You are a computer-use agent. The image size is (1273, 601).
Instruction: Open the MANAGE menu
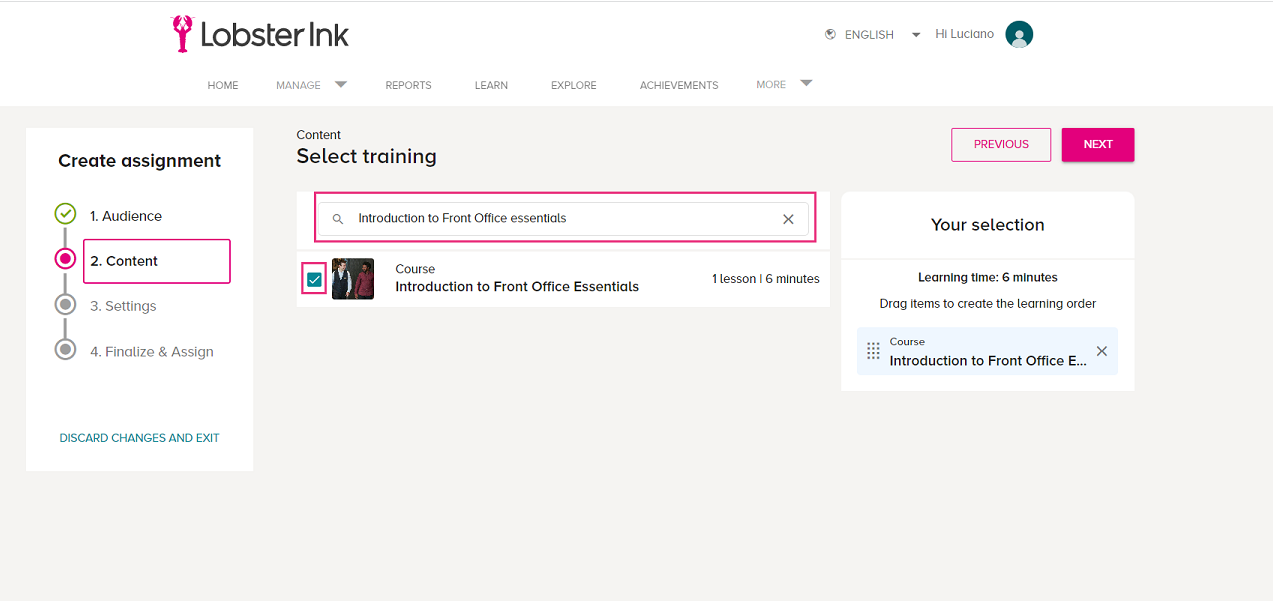298,85
